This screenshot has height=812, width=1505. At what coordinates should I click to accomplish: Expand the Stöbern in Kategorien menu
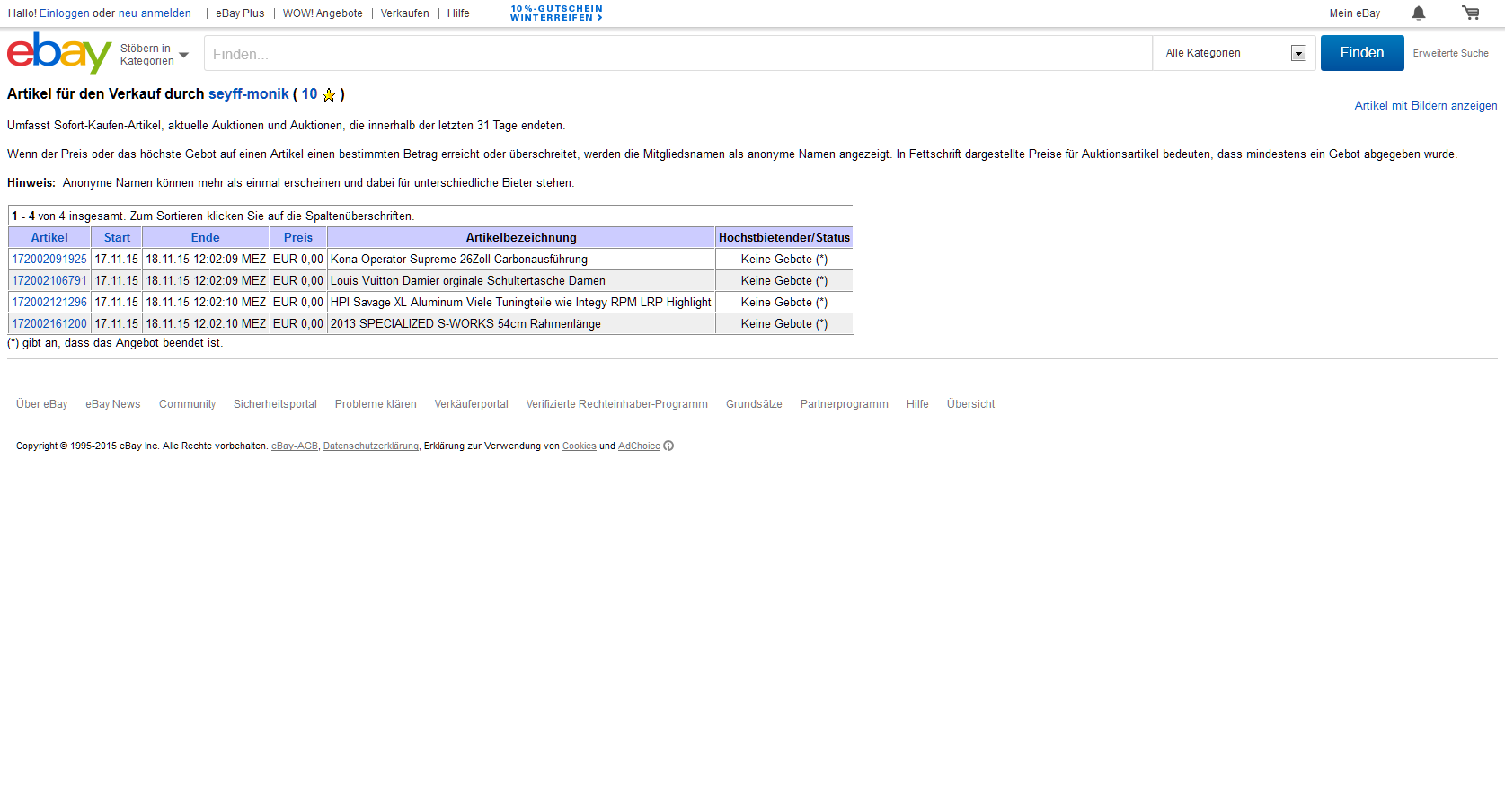154,55
